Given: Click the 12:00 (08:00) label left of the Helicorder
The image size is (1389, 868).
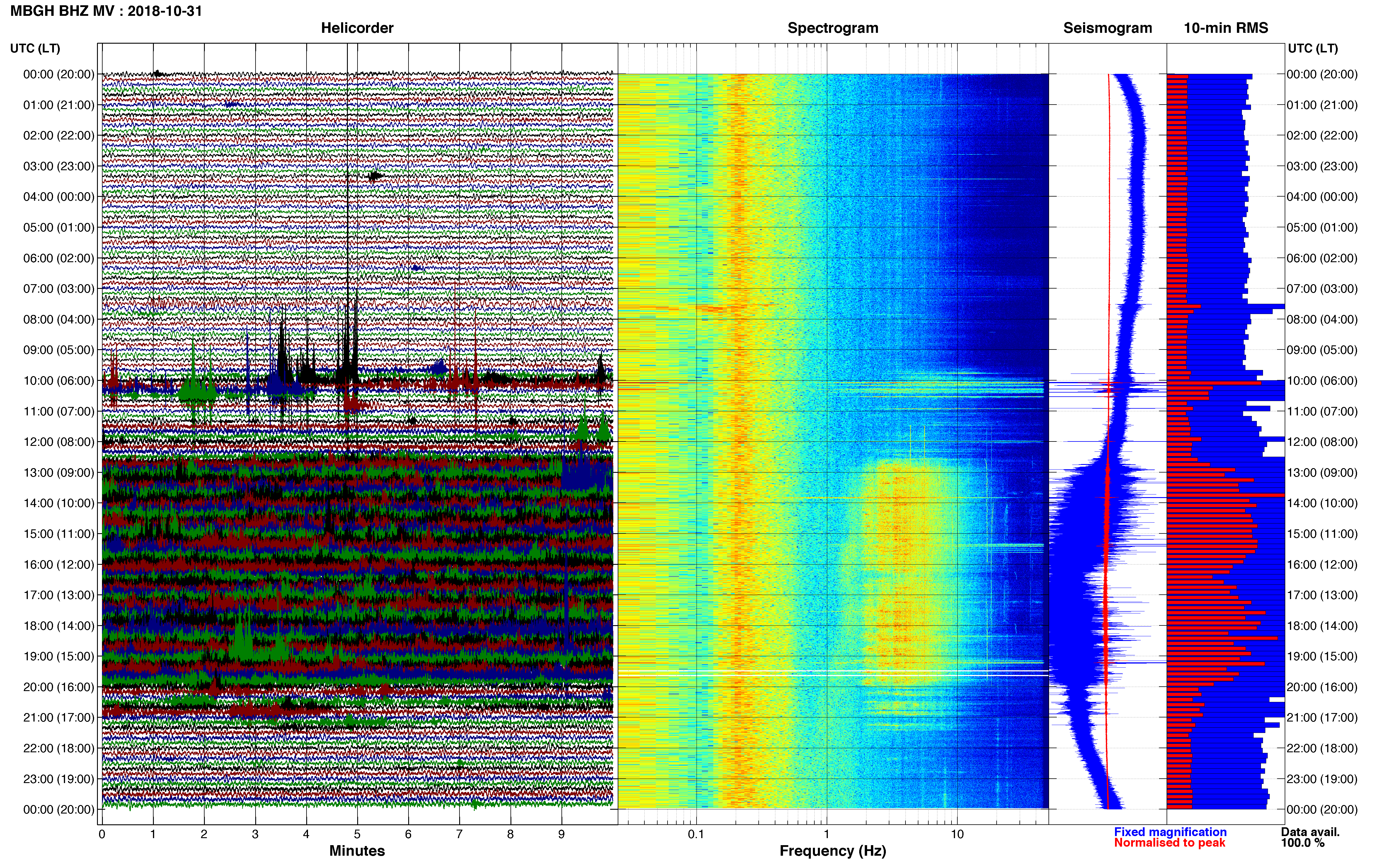Looking at the screenshot, I should coord(59,442).
